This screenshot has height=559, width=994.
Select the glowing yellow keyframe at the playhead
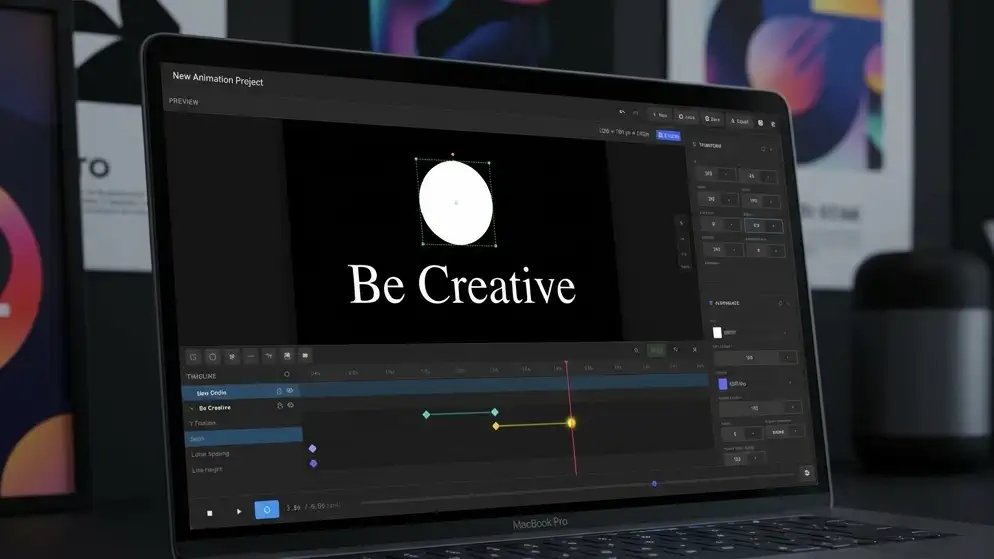pos(571,423)
